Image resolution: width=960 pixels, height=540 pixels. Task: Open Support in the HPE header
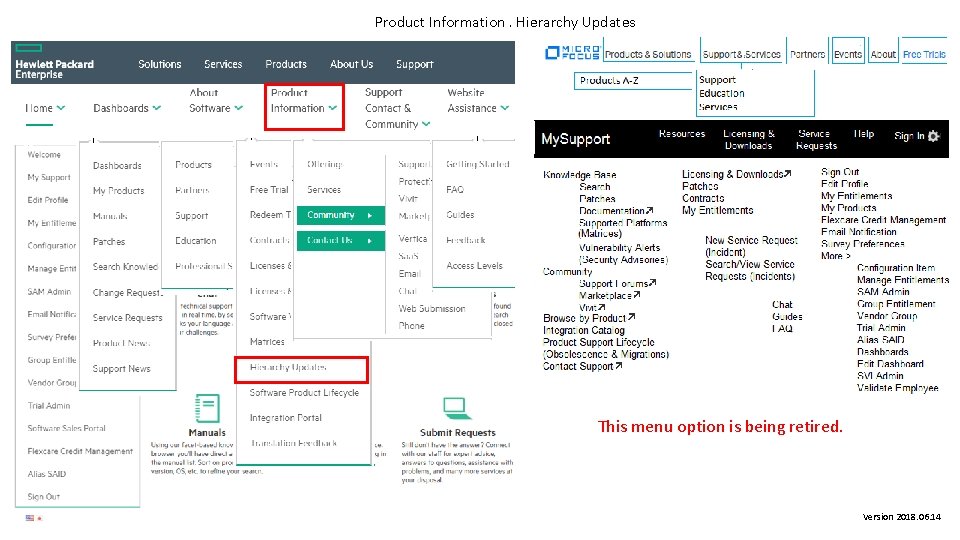[414, 64]
